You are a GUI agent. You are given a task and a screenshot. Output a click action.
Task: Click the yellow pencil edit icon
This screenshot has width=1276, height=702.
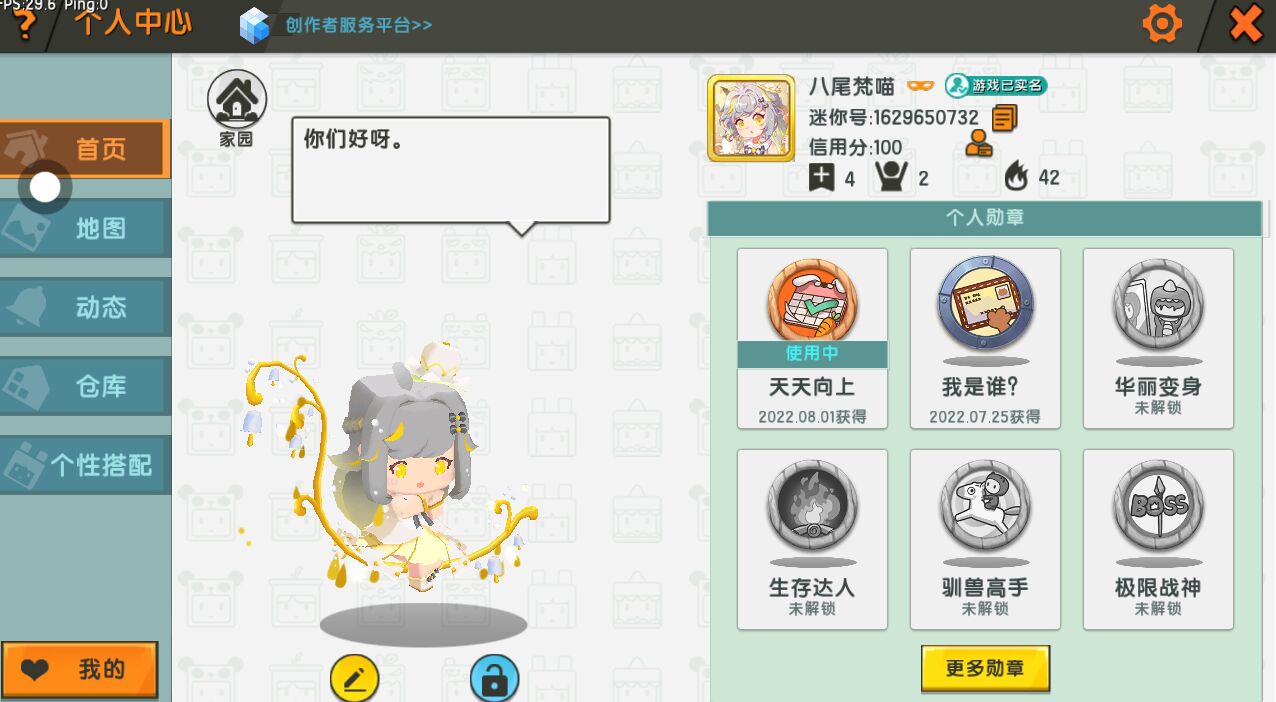pyautogui.click(x=355, y=680)
